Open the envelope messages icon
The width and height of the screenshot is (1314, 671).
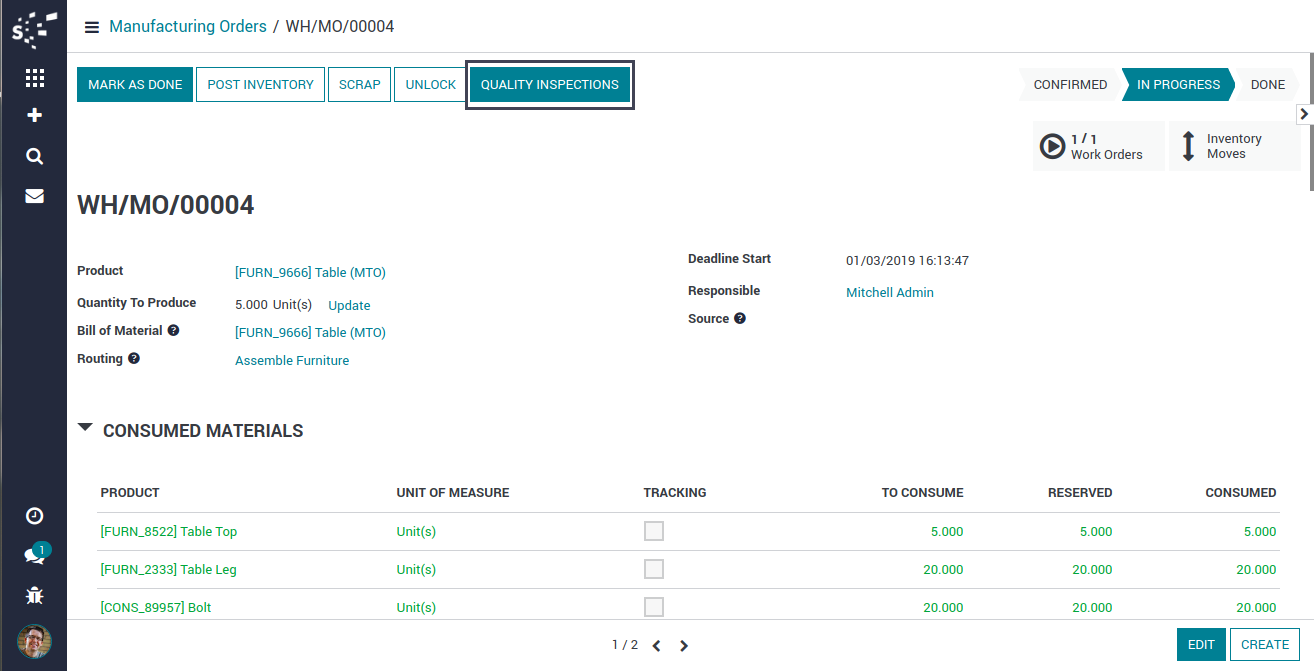pos(34,196)
